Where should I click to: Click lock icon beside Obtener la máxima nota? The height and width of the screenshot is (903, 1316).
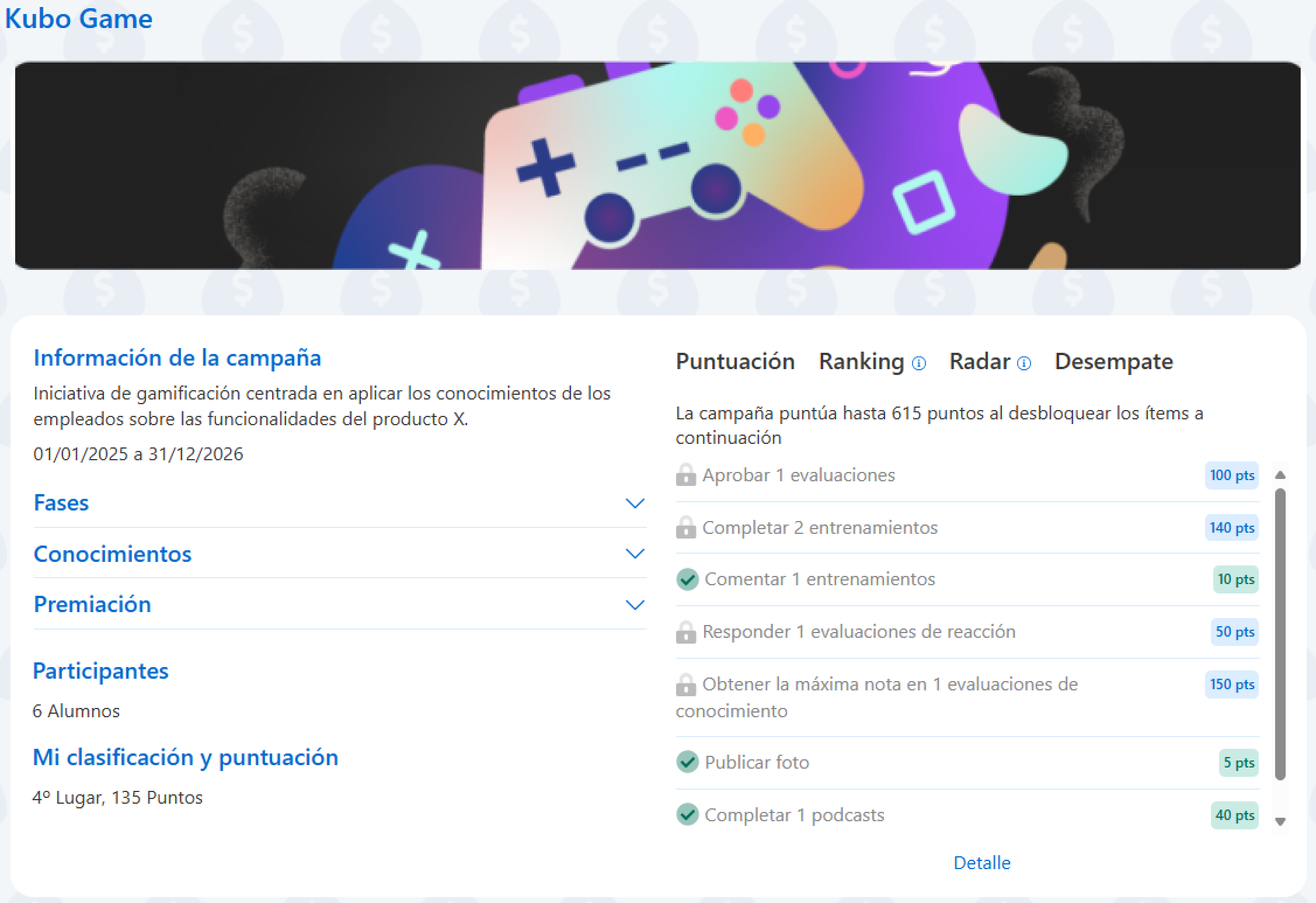coord(685,685)
